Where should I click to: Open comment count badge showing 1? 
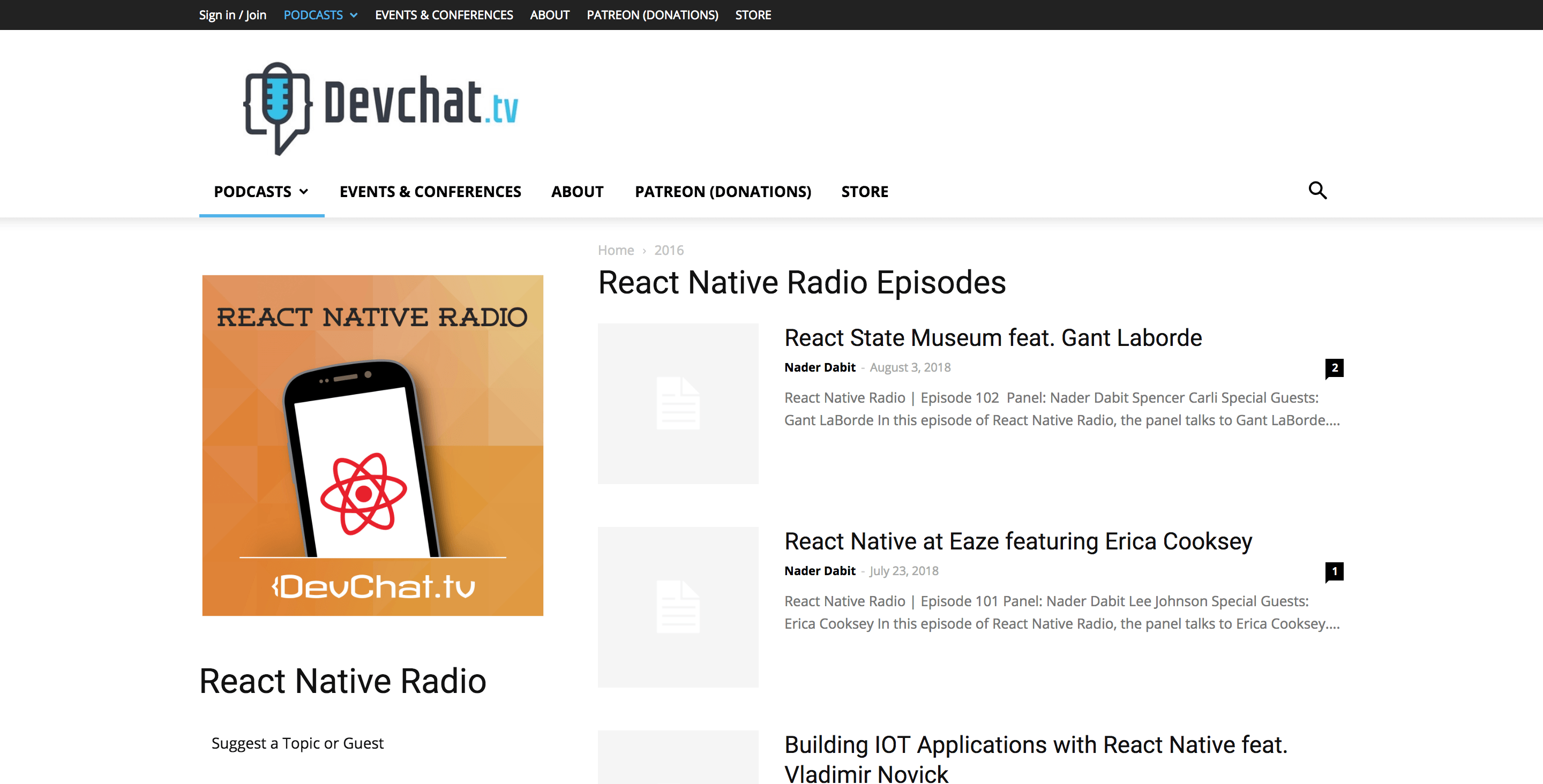coord(1334,571)
